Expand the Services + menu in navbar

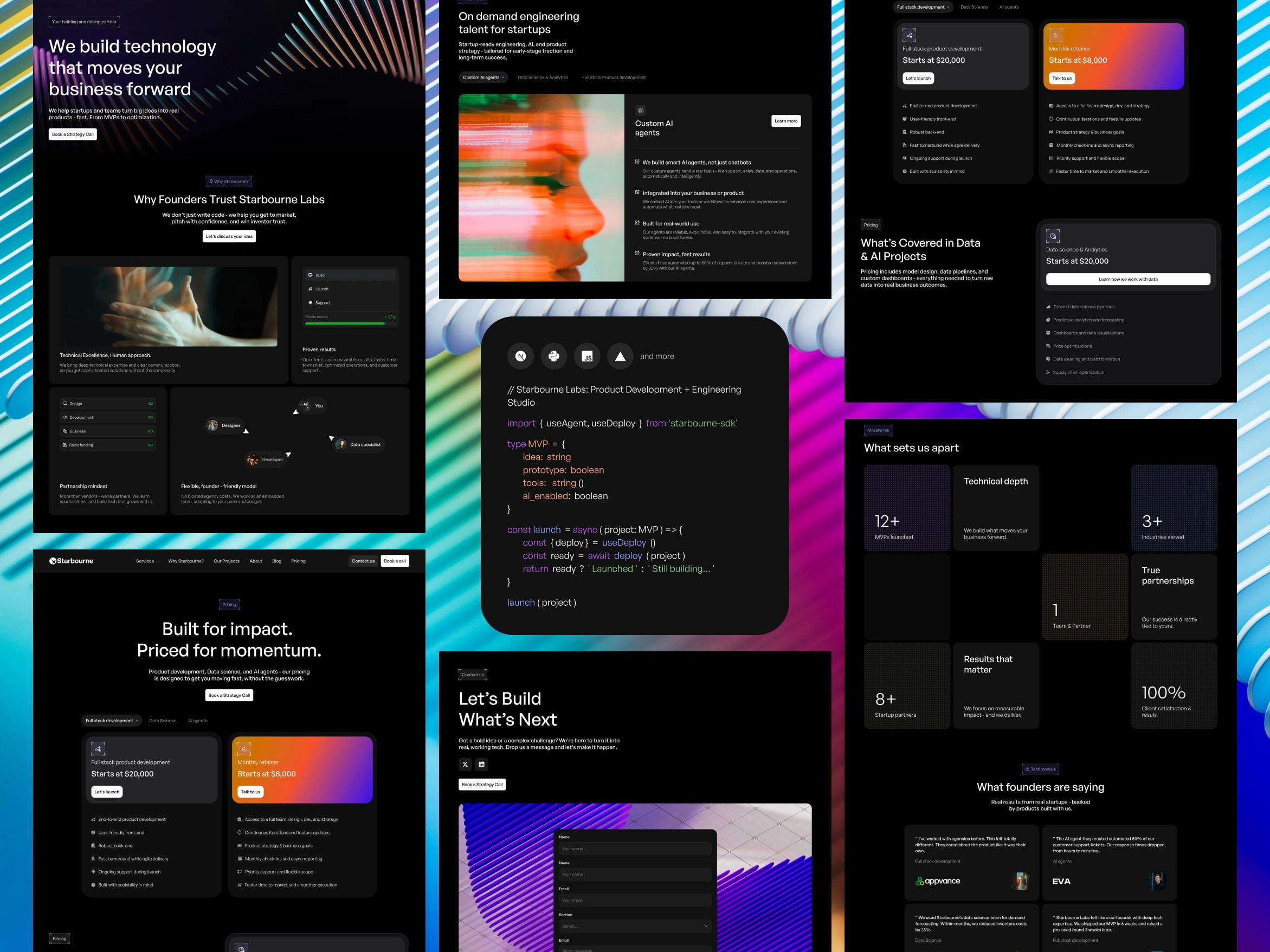click(147, 561)
